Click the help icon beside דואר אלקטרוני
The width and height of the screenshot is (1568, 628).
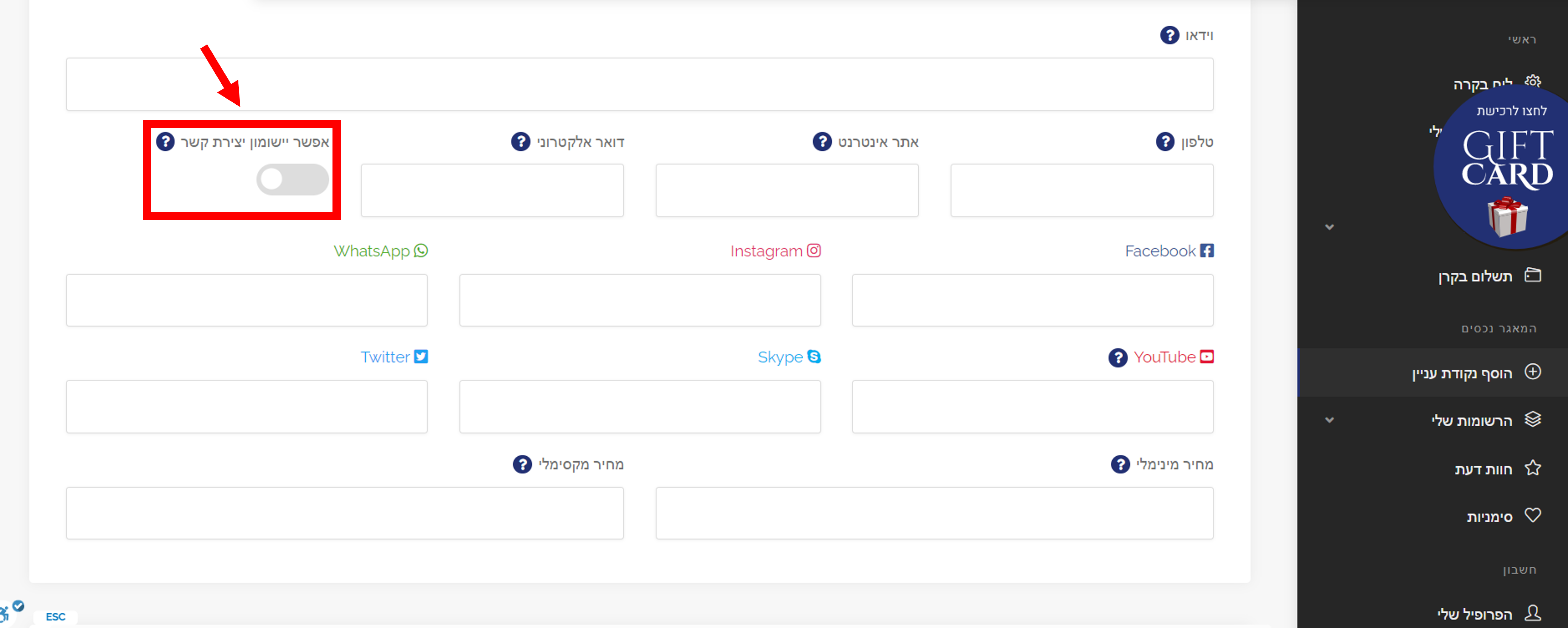(520, 142)
